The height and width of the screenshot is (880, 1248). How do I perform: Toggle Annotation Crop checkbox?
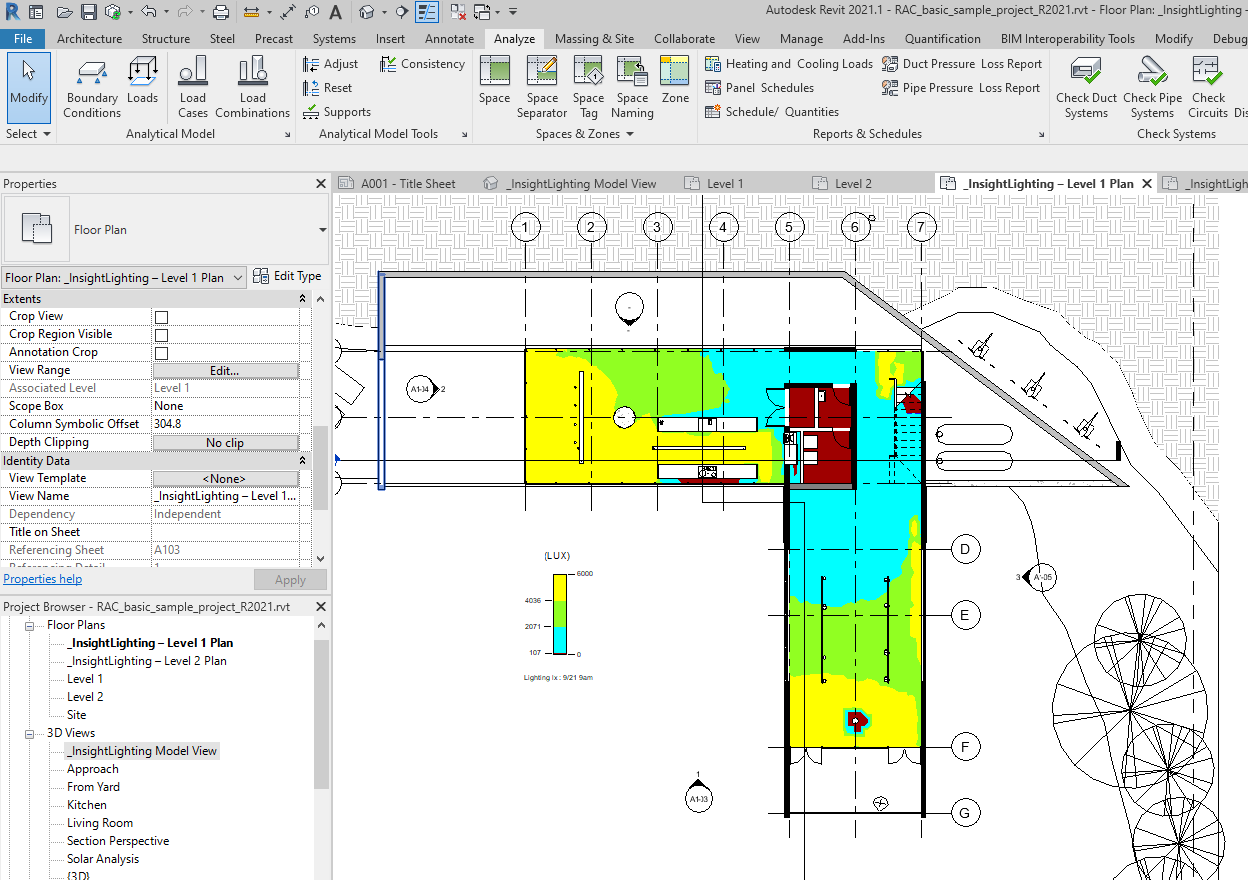coord(161,353)
